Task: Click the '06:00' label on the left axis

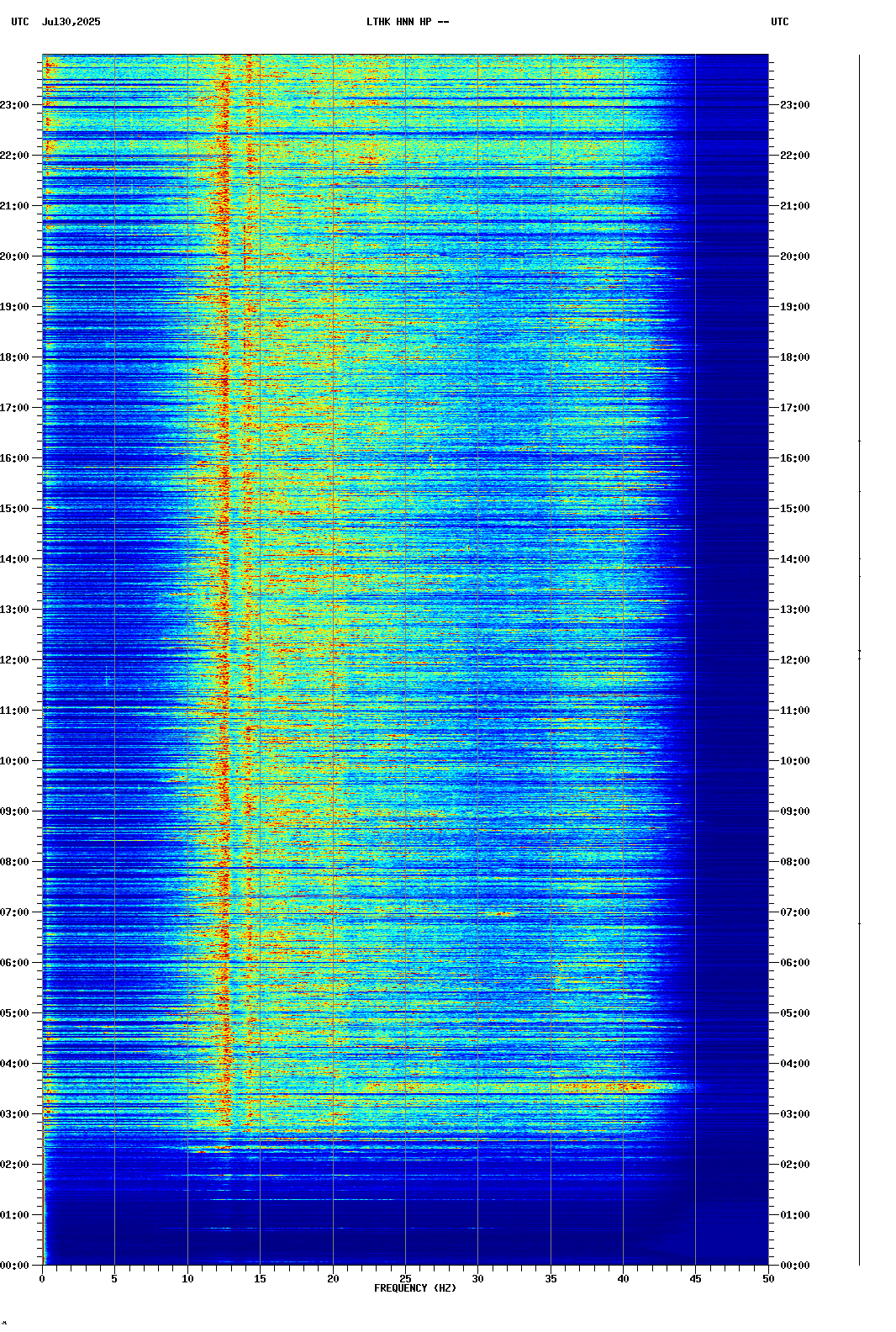Action: (x=14, y=963)
